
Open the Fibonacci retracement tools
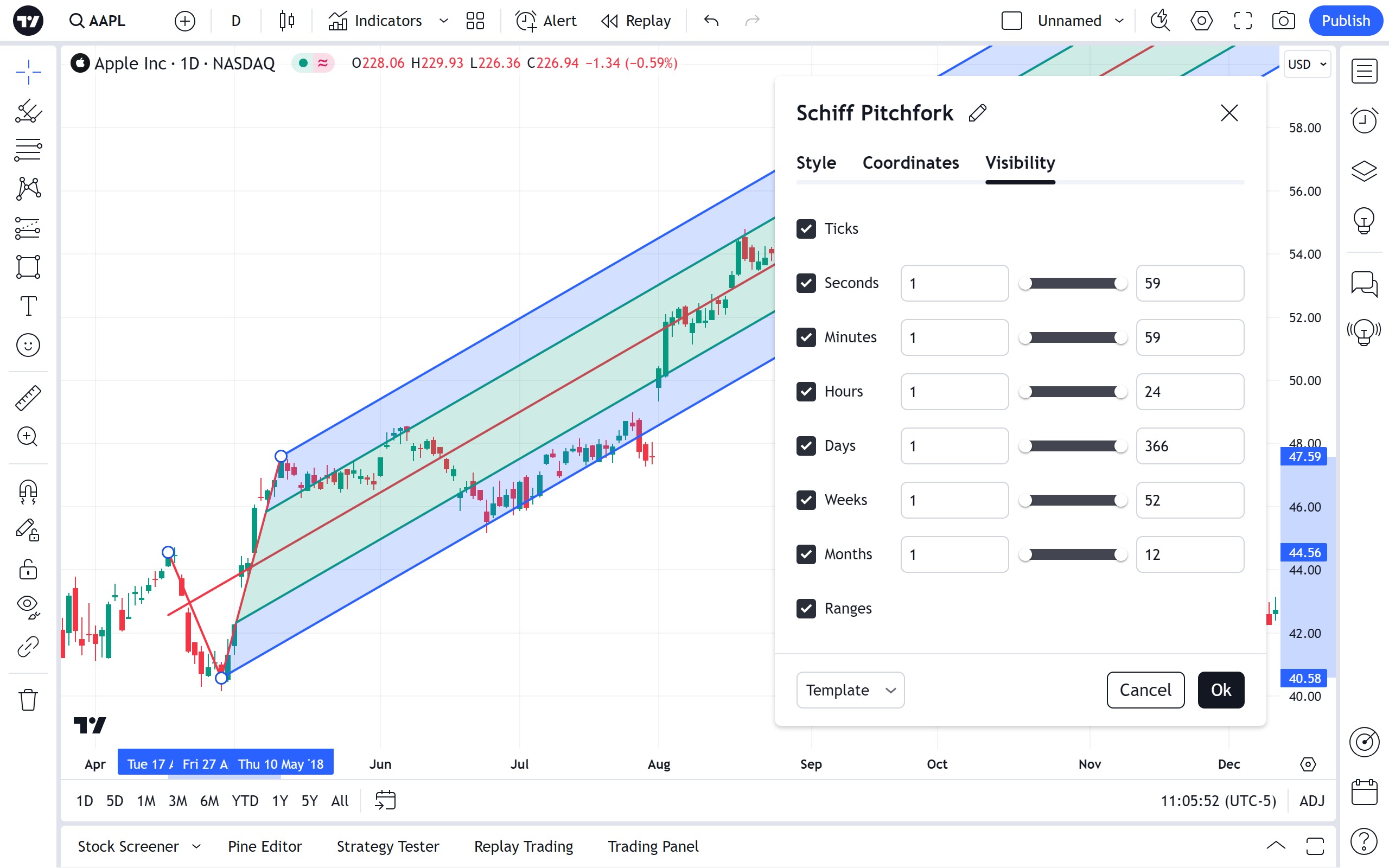click(28, 150)
